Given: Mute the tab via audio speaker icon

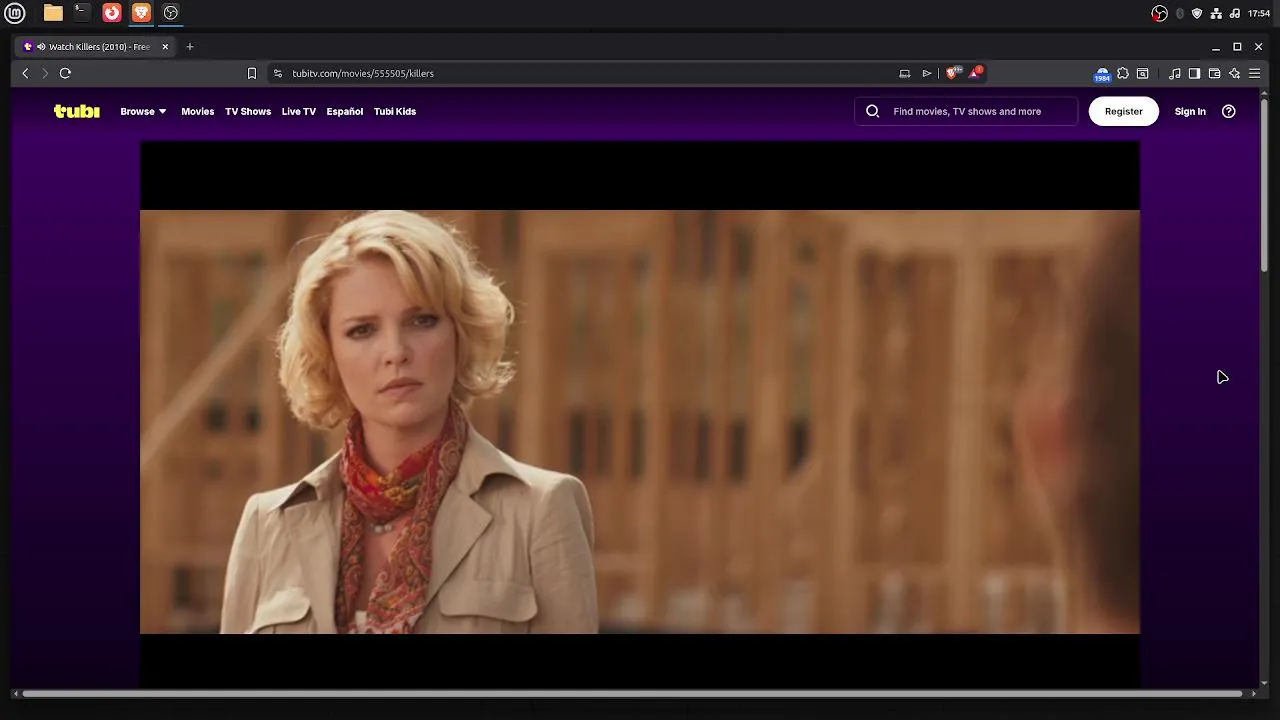Looking at the screenshot, I should [x=41, y=47].
